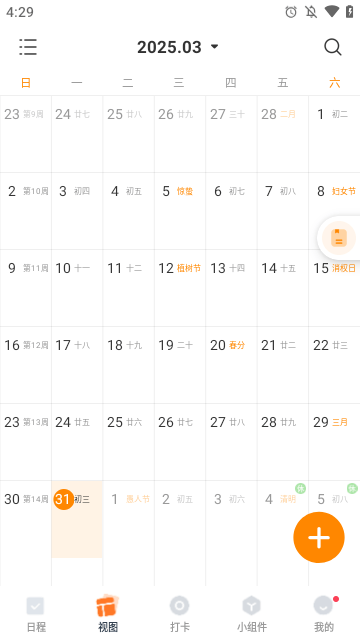Select today, March 31

click(x=77, y=519)
